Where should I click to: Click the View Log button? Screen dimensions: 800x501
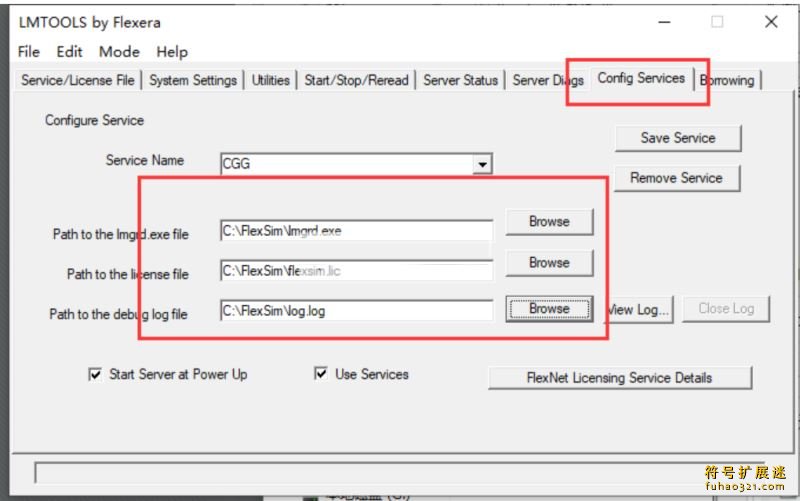tap(640, 309)
